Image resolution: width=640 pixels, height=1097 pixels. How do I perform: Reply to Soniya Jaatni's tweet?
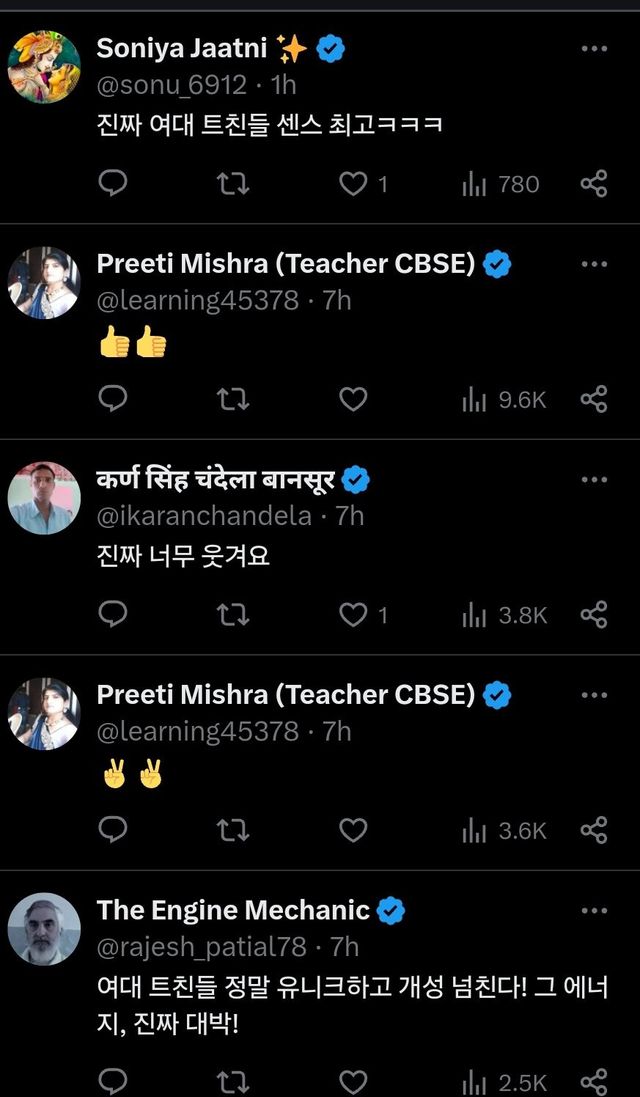[x=114, y=183]
